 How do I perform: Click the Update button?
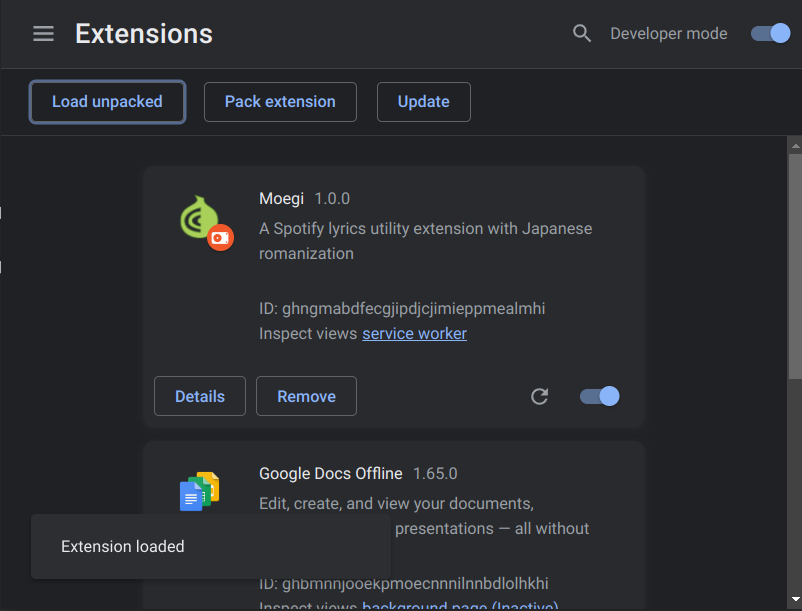tap(424, 102)
